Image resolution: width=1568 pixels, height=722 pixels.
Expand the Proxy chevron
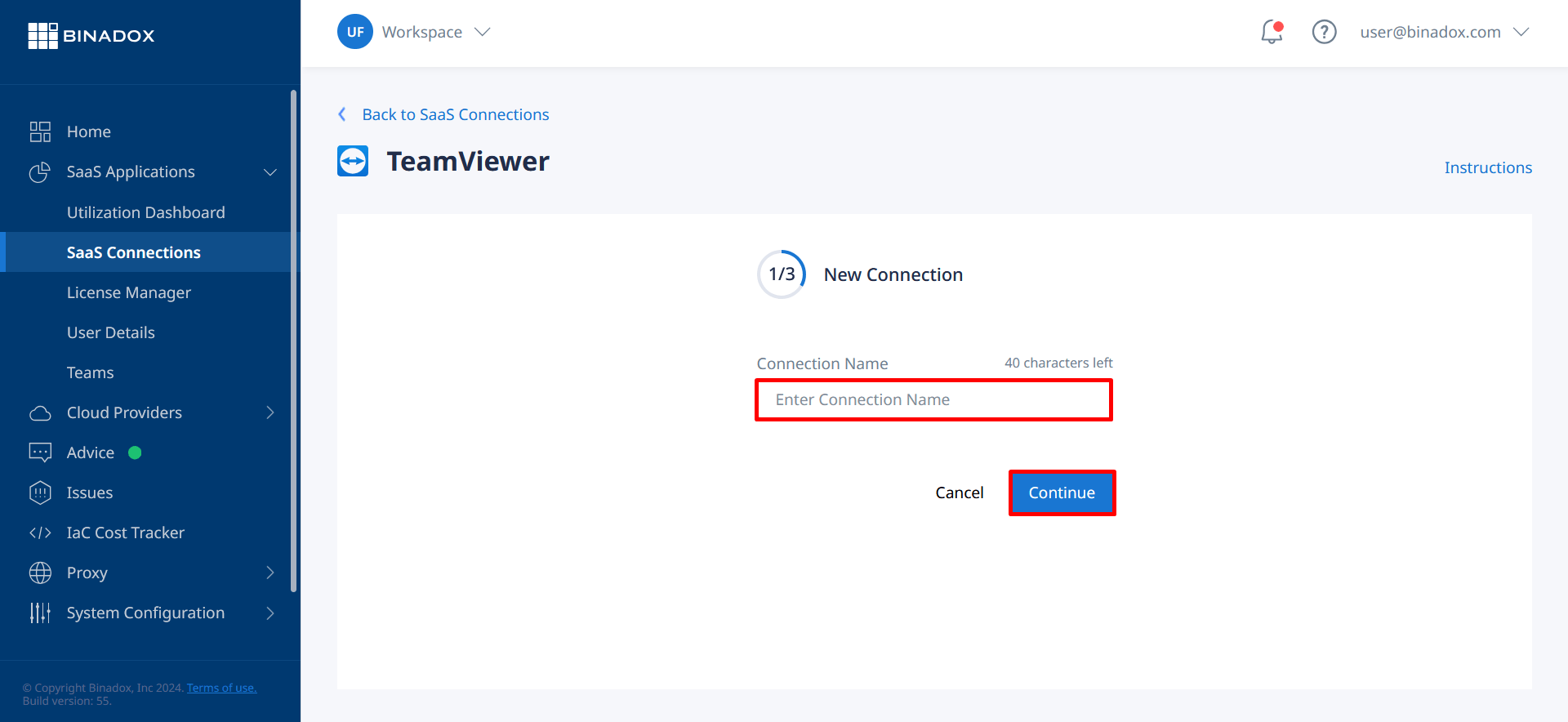tap(270, 573)
